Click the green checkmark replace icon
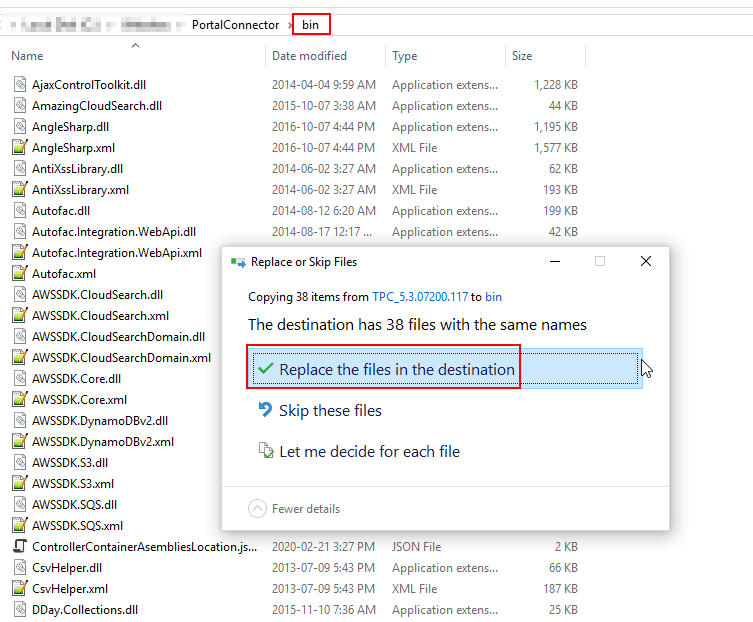The width and height of the screenshot is (753, 622). [x=266, y=369]
